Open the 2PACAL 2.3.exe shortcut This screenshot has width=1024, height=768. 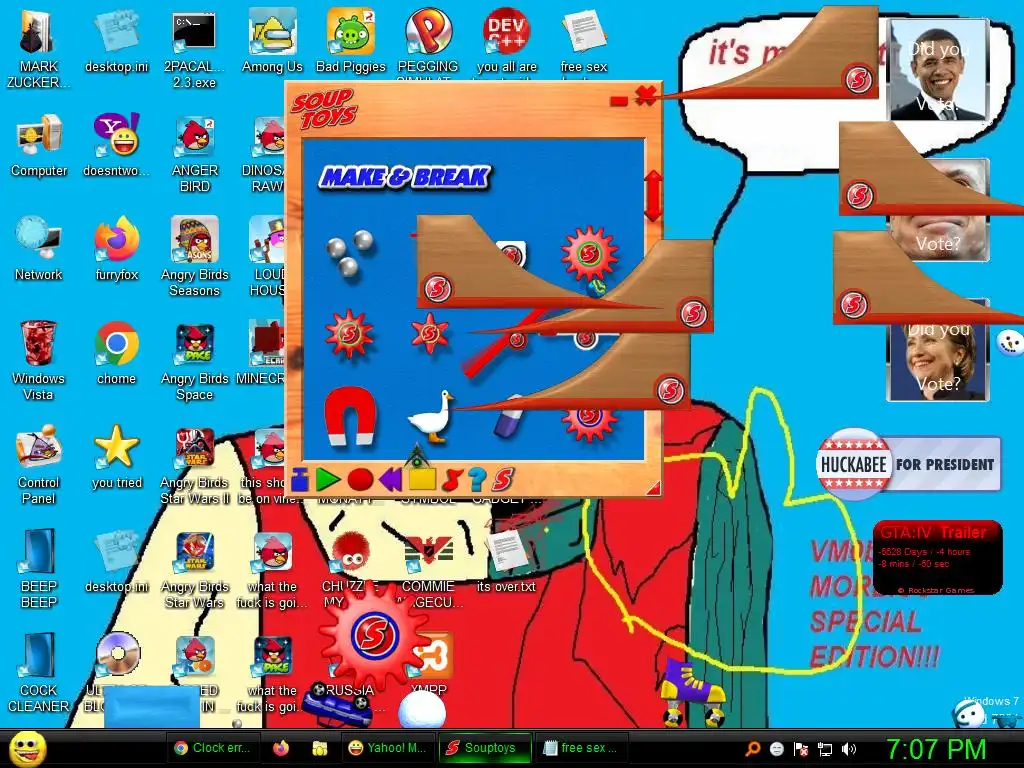pyautogui.click(x=194, y=49)
